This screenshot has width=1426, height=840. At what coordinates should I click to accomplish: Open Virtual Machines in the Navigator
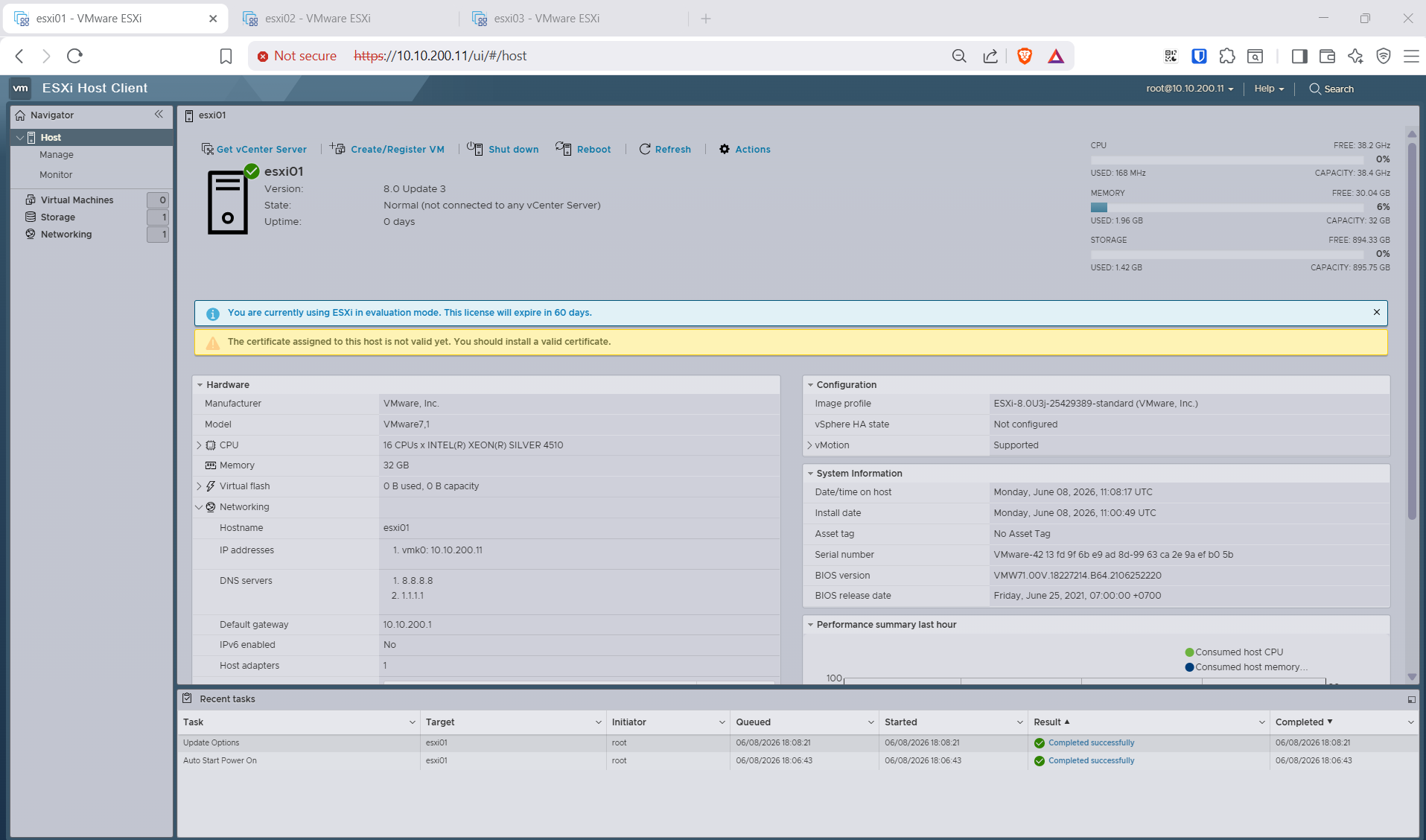[x=77, y=200]
